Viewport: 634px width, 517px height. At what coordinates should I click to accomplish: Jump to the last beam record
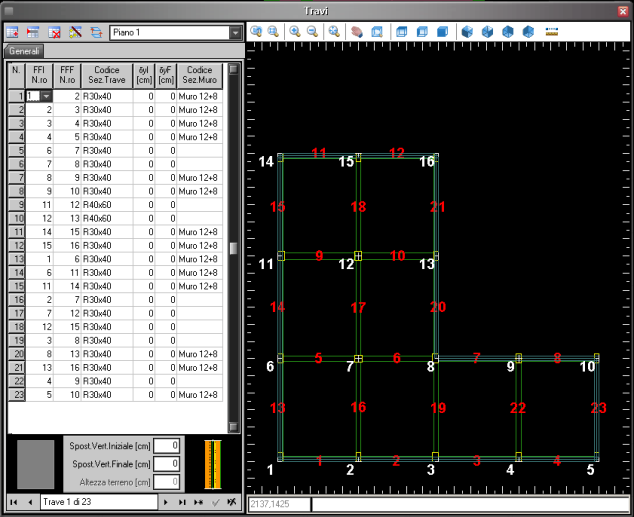[183, 501]
